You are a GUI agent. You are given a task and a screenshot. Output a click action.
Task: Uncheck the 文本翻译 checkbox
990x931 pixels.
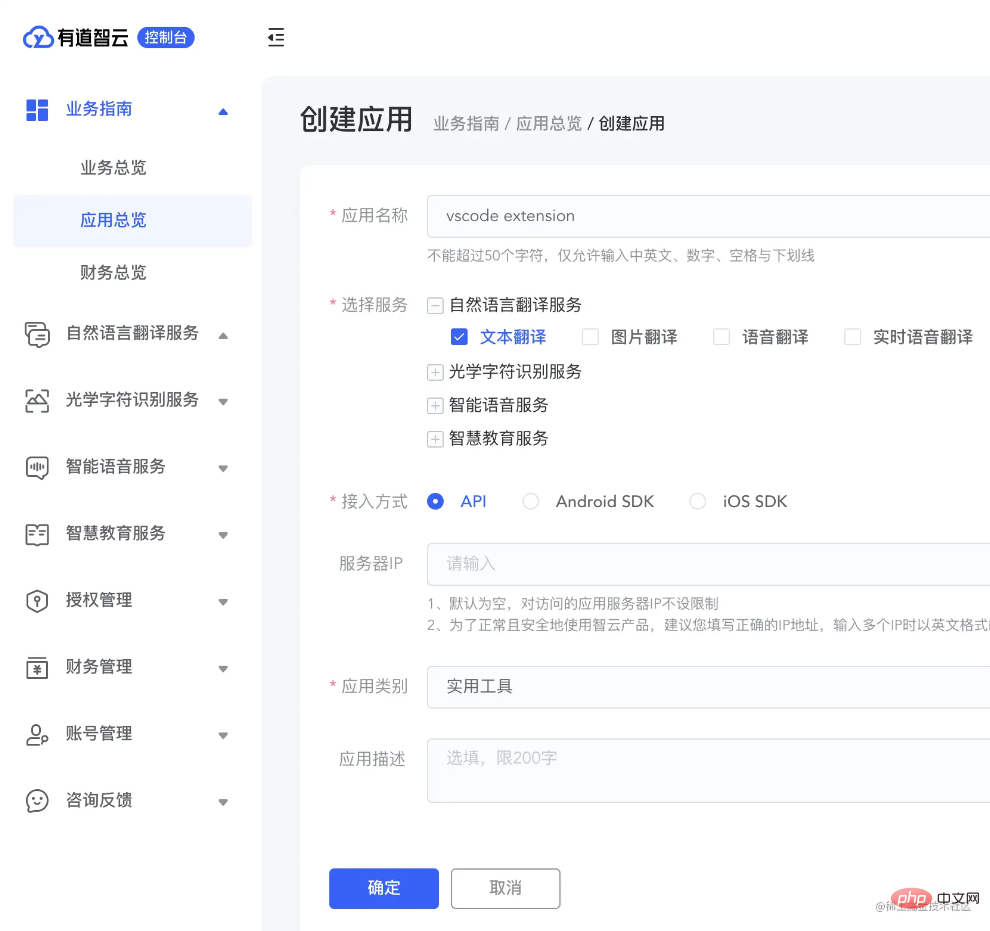coord(459,337)
